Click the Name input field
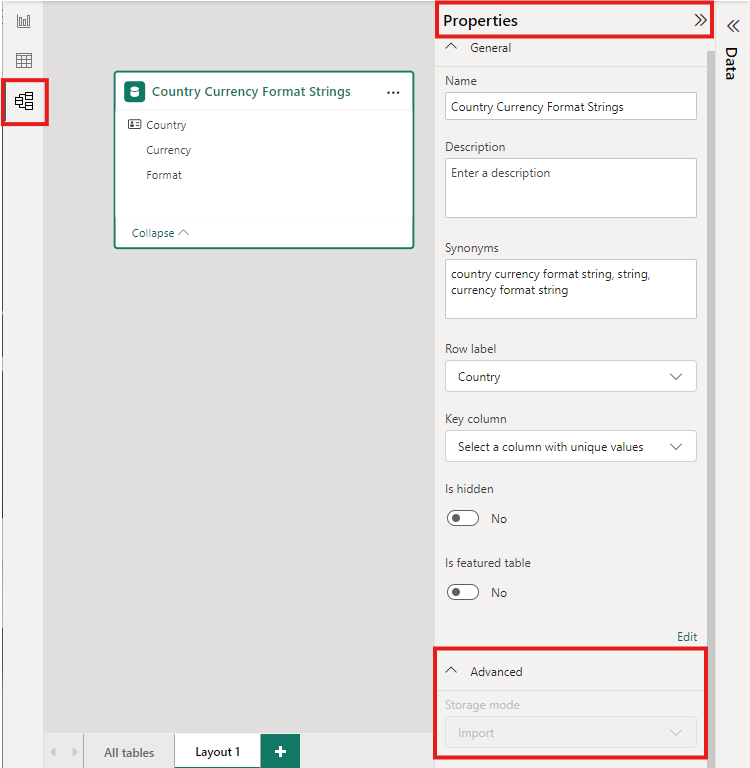Screen dimensions: 750x768 point(571,106)
